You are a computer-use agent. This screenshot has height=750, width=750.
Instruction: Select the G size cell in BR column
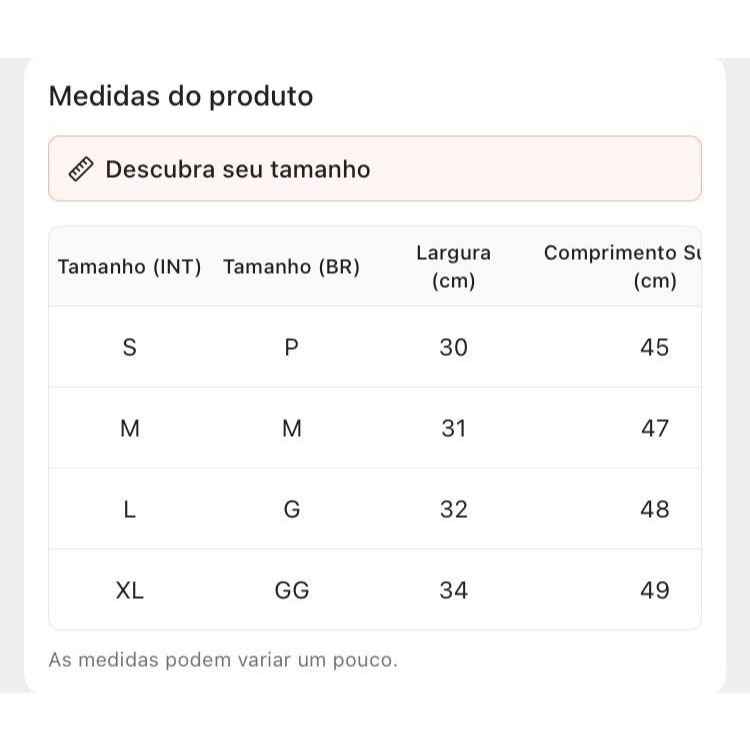pyautogui.click(x=291, y=510)
